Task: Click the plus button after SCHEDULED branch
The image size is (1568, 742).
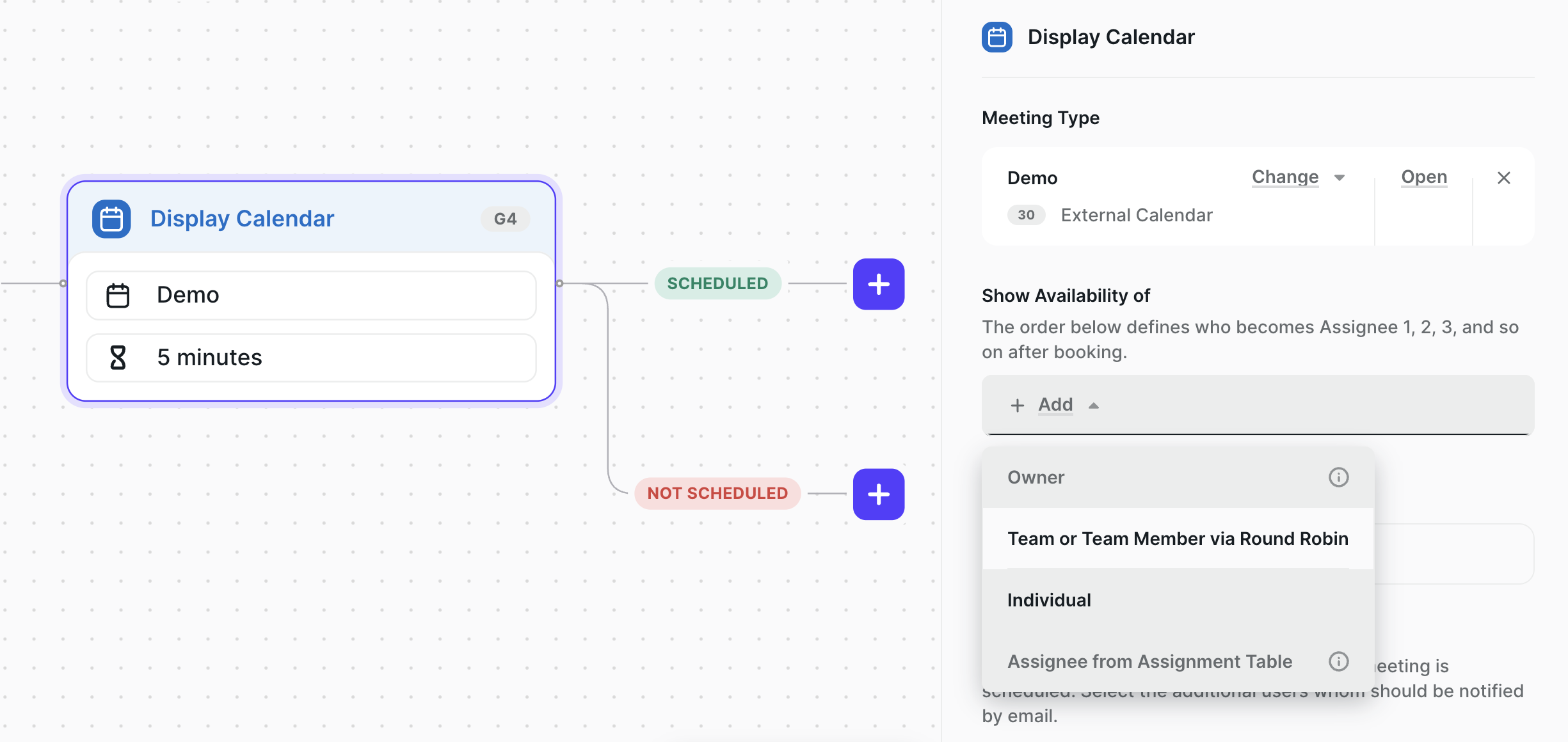Action: click(x=878, y=284)
